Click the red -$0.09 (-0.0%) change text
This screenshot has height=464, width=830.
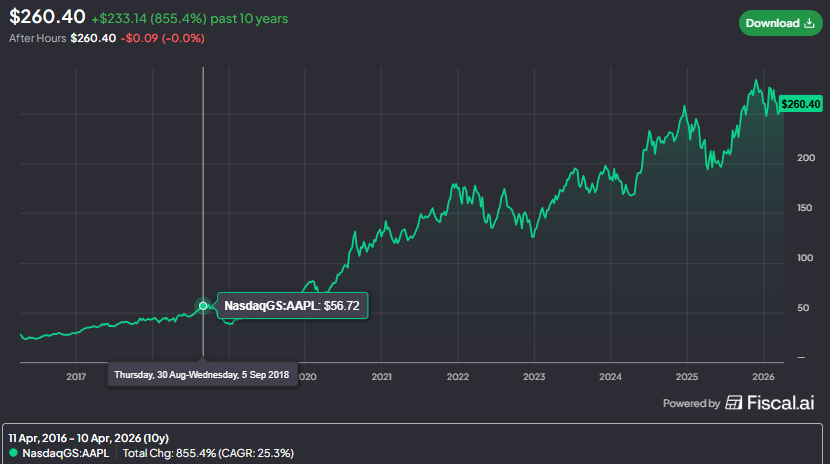coord(162,38)
